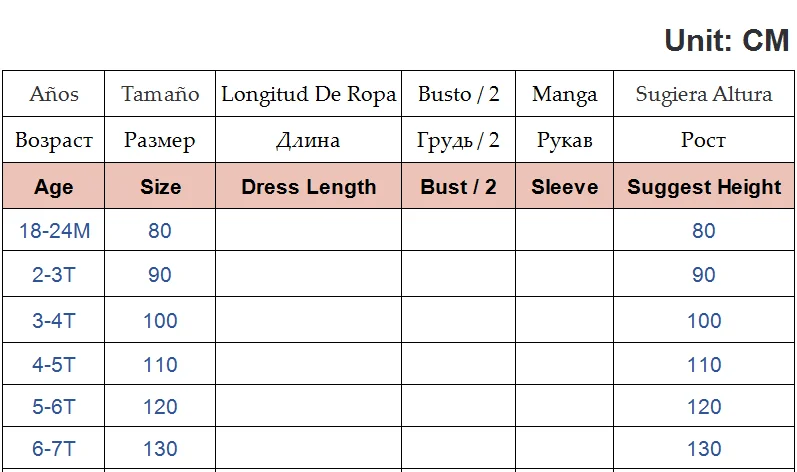
Task: Select the "Возраст" header cell
Action: [54, 140]
